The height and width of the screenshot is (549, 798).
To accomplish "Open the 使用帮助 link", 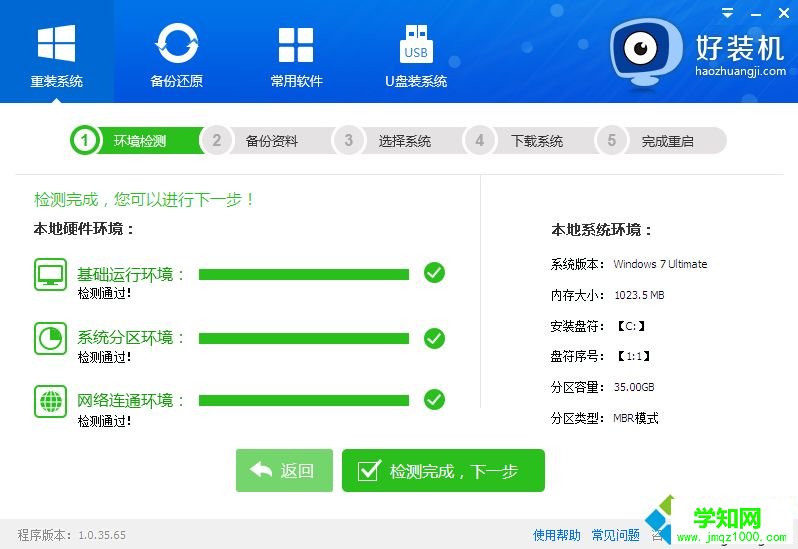I will pos(557,535).
